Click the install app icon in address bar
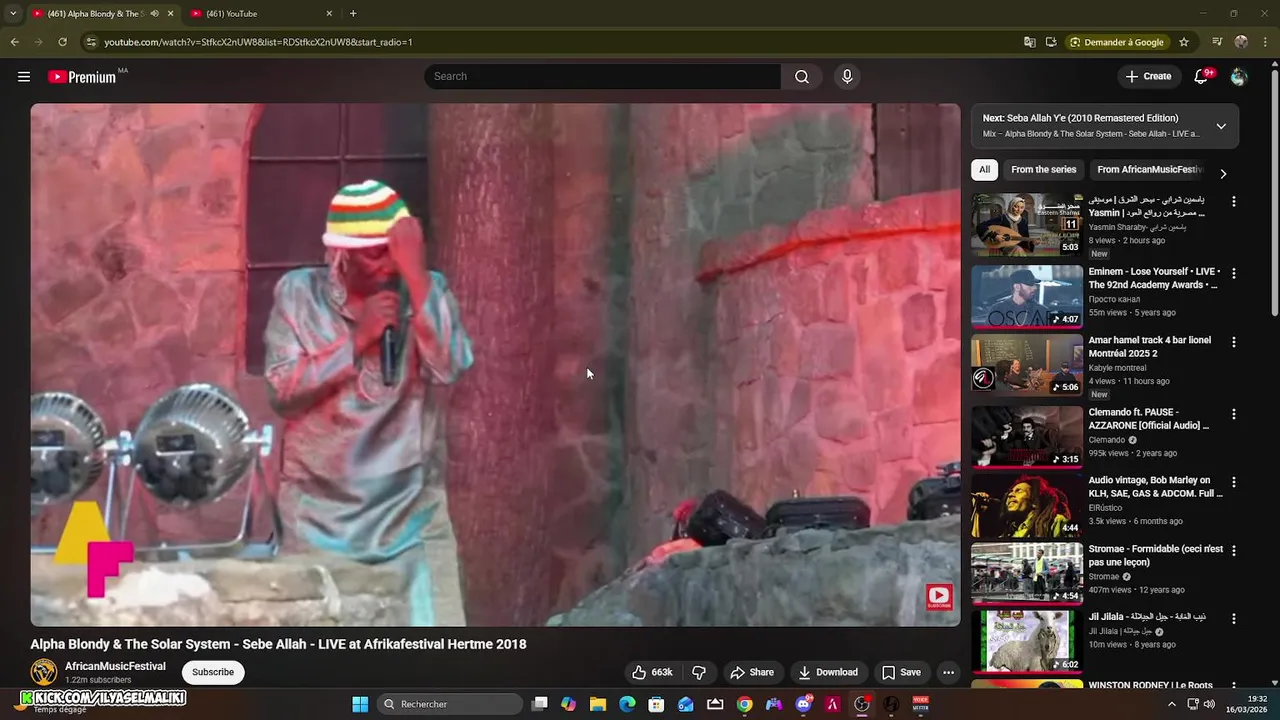 [1051, 42]
